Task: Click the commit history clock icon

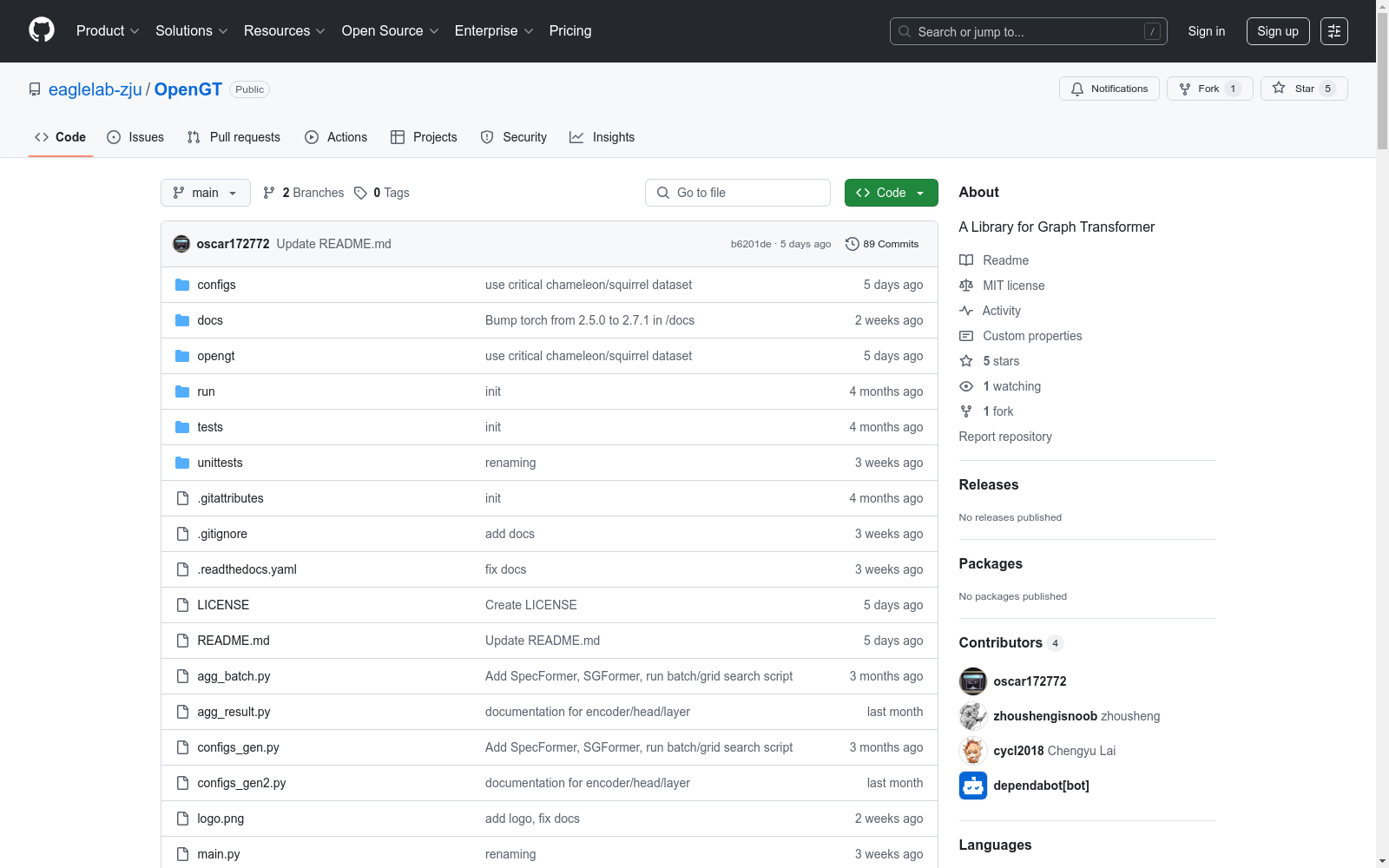Action: [852, 244]
